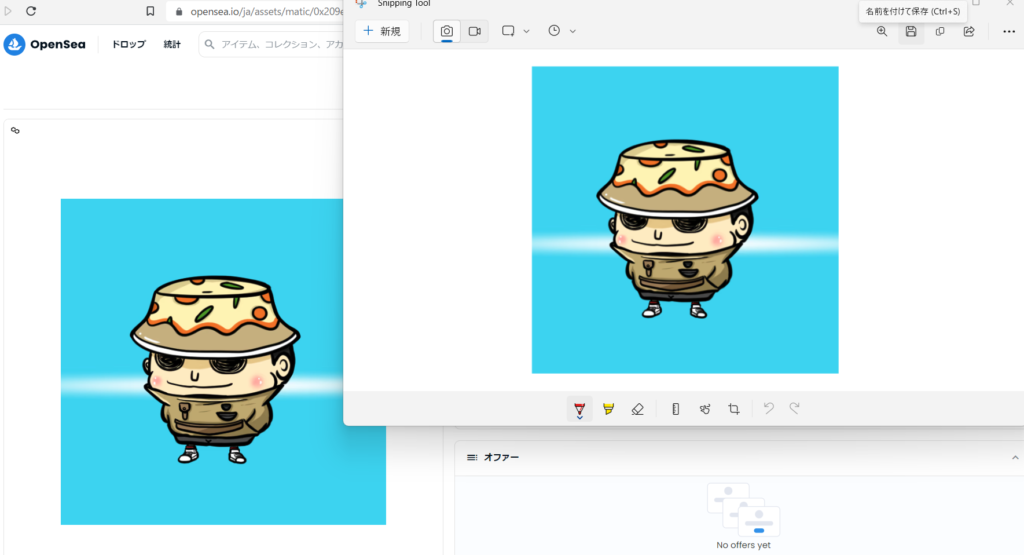Screen dimensions: 1024x555
Task: Click the captured pizza-hat character image in Snipping Tool
Action: (685, 220)
